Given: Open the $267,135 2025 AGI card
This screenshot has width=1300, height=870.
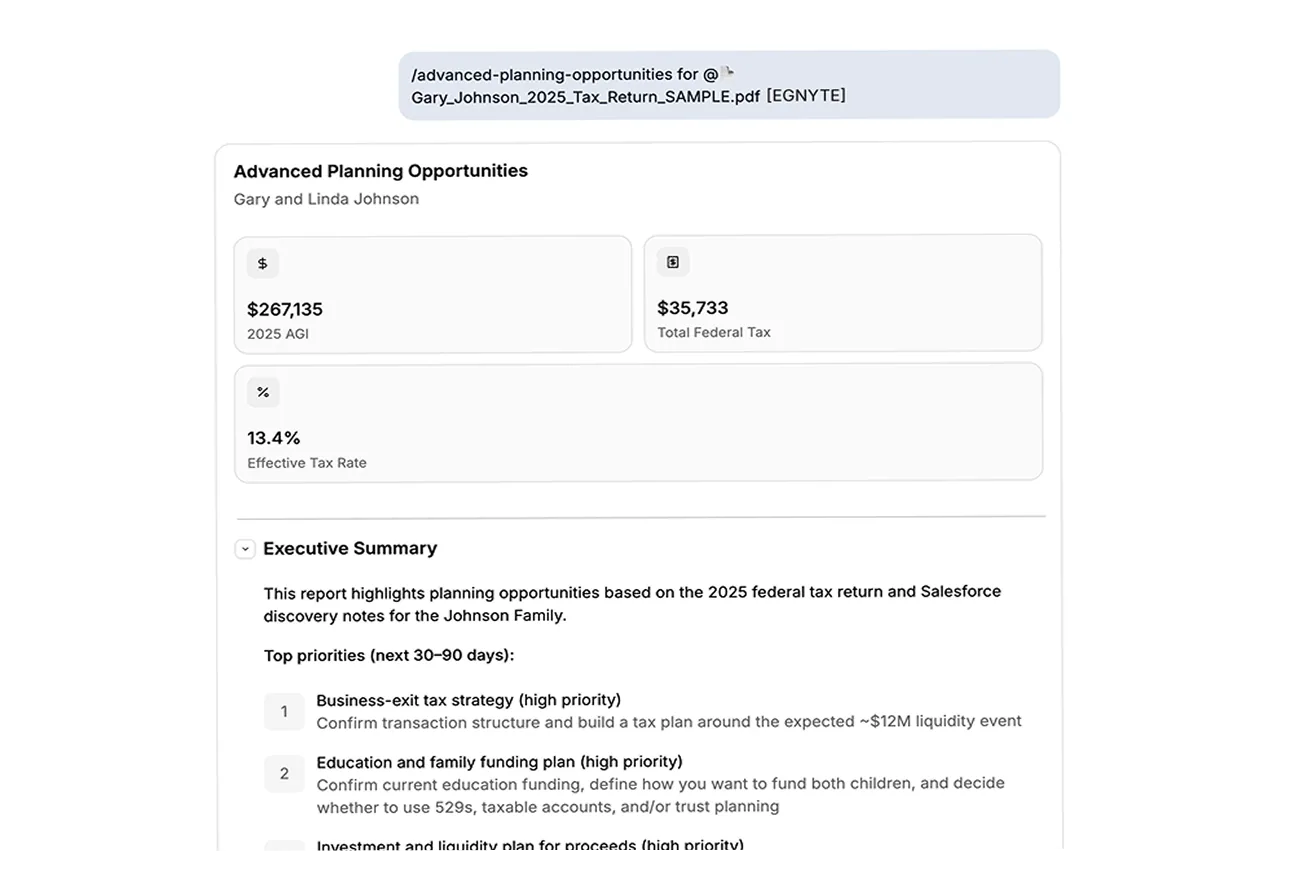Looking at the screenshot, I should (x=433, y=294).
